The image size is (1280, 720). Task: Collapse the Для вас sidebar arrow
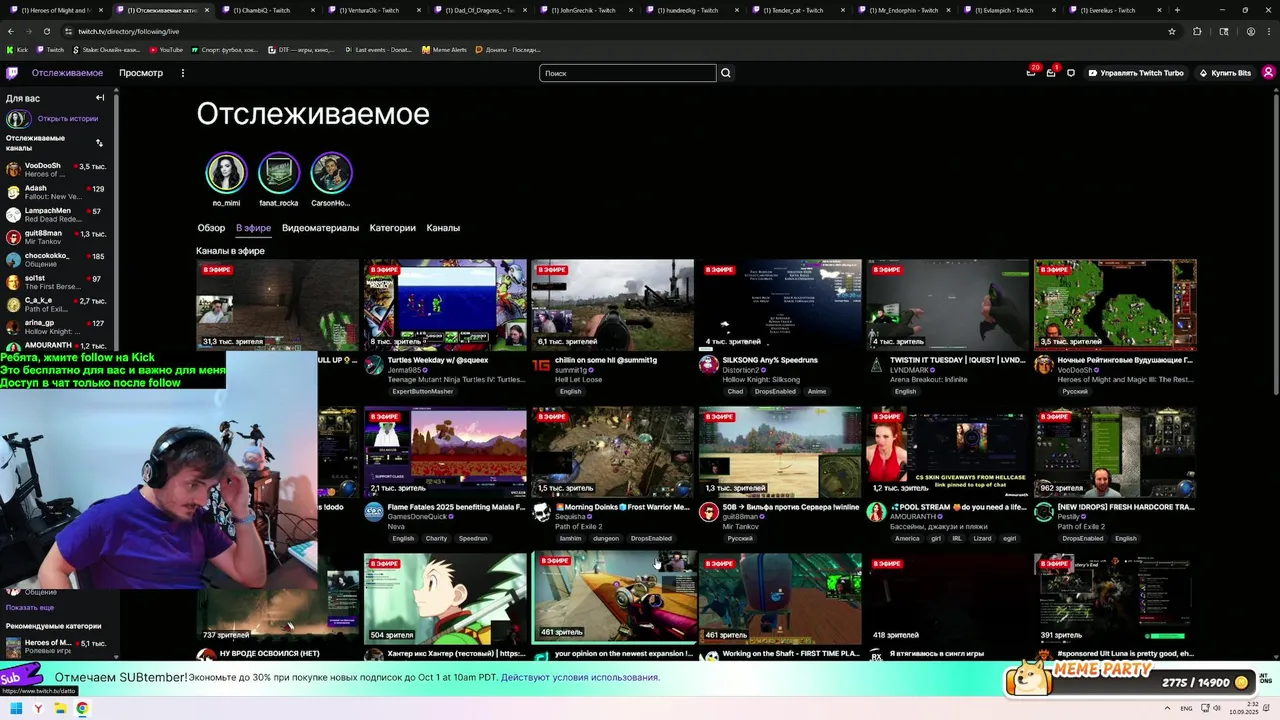[x=100, y=98]
